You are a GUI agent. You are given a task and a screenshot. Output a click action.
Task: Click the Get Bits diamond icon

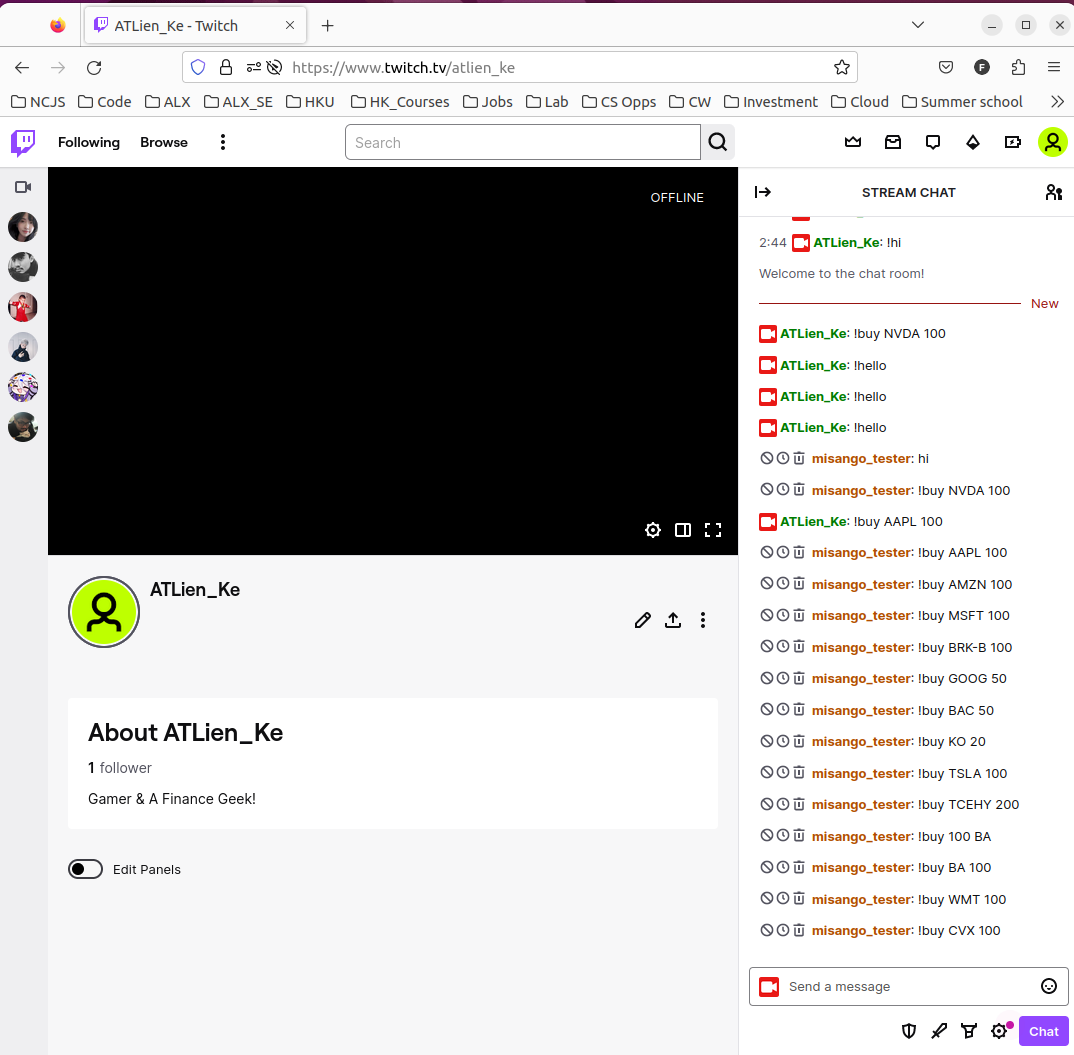(x=973, y=142)
